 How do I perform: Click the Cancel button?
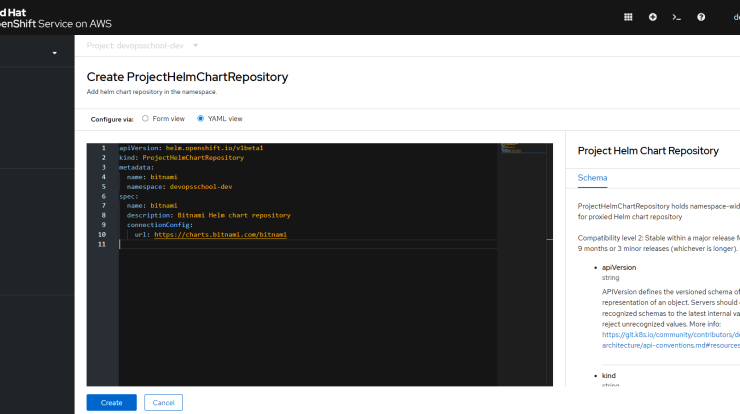click(163, 403)
